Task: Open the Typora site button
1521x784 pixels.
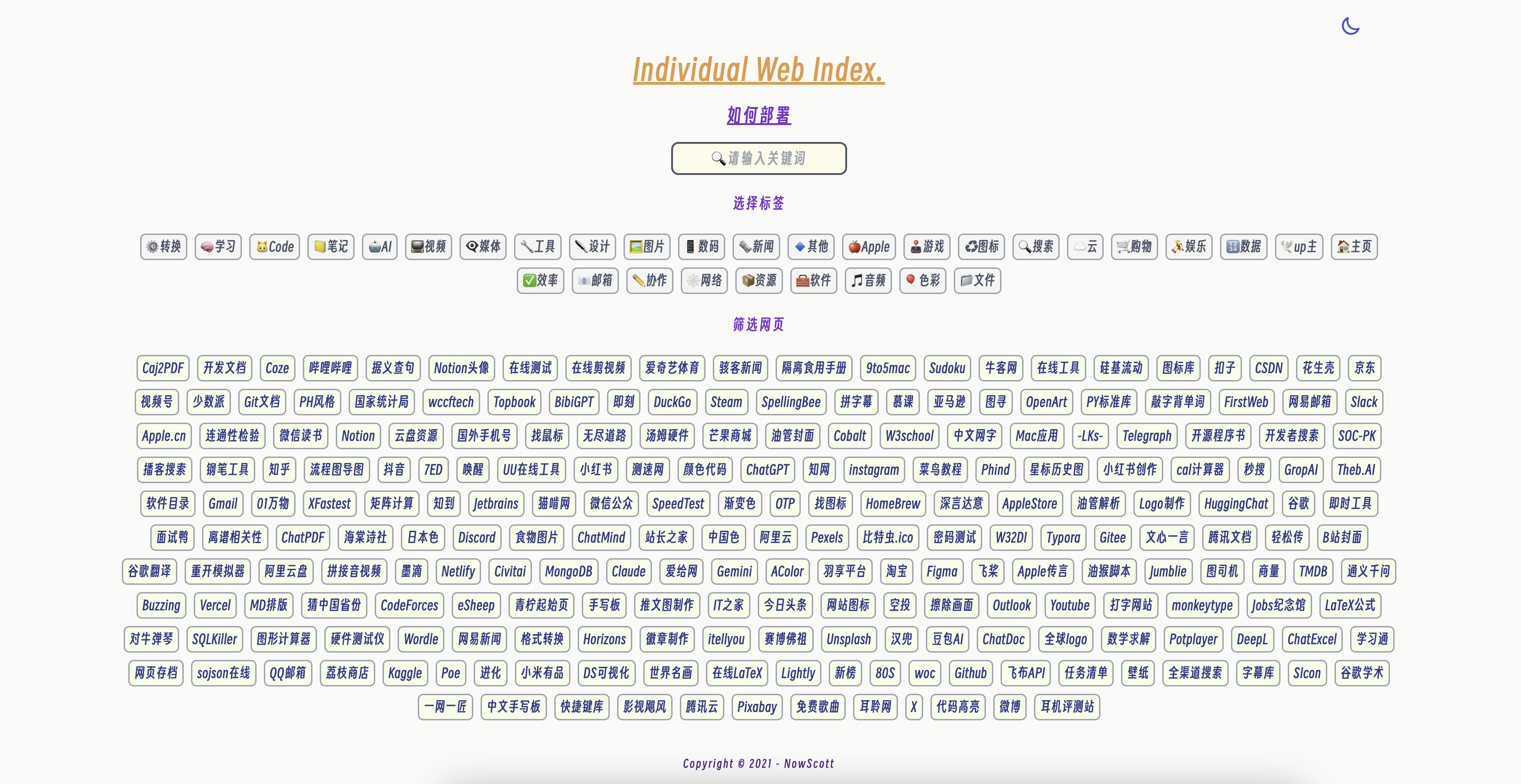Action: click(1063, 537)
